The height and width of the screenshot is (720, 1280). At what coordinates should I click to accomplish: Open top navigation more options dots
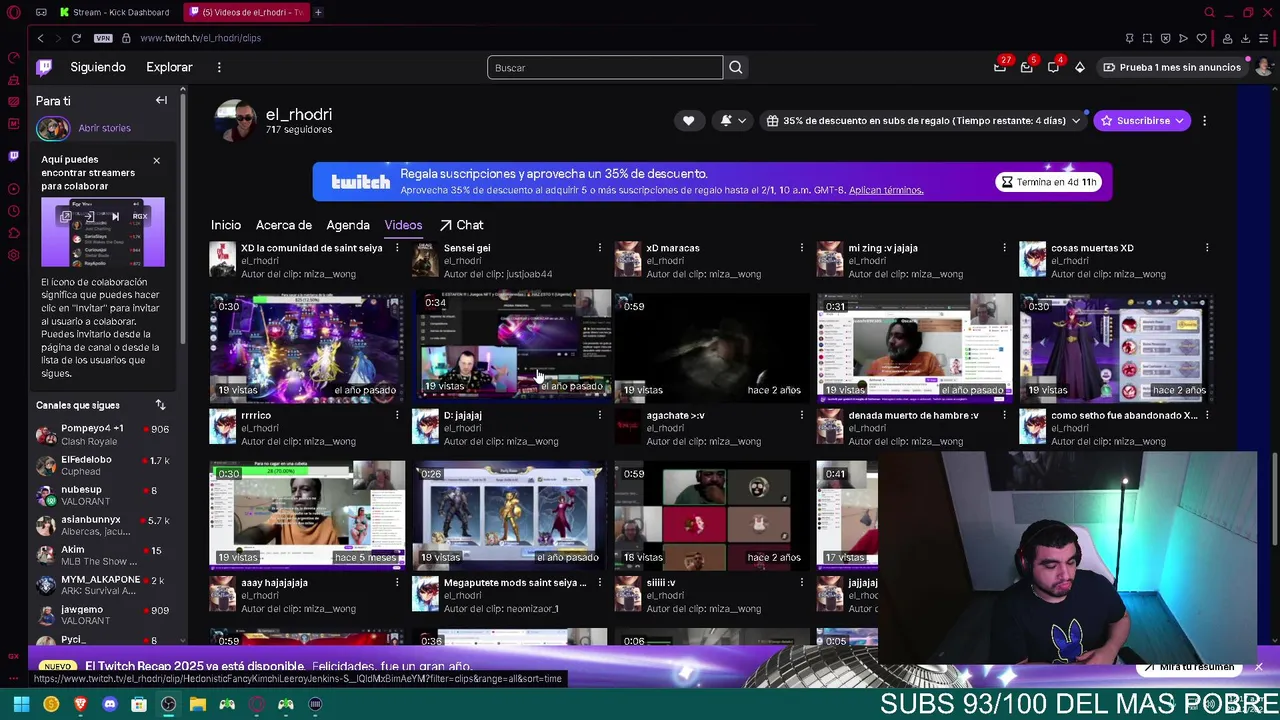point(219,67)
